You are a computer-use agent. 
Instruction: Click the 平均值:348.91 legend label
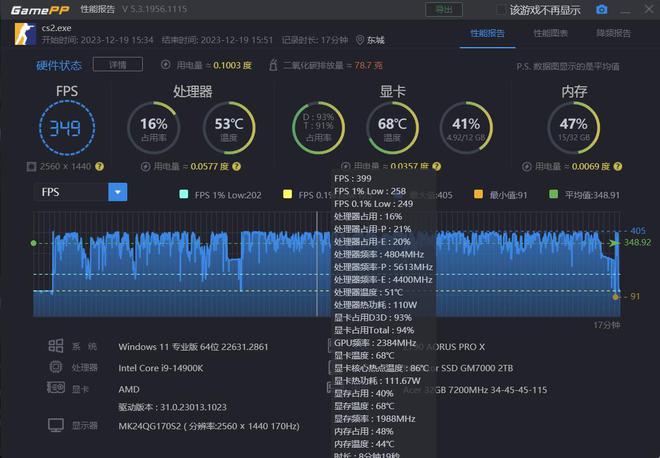[592, 195]
